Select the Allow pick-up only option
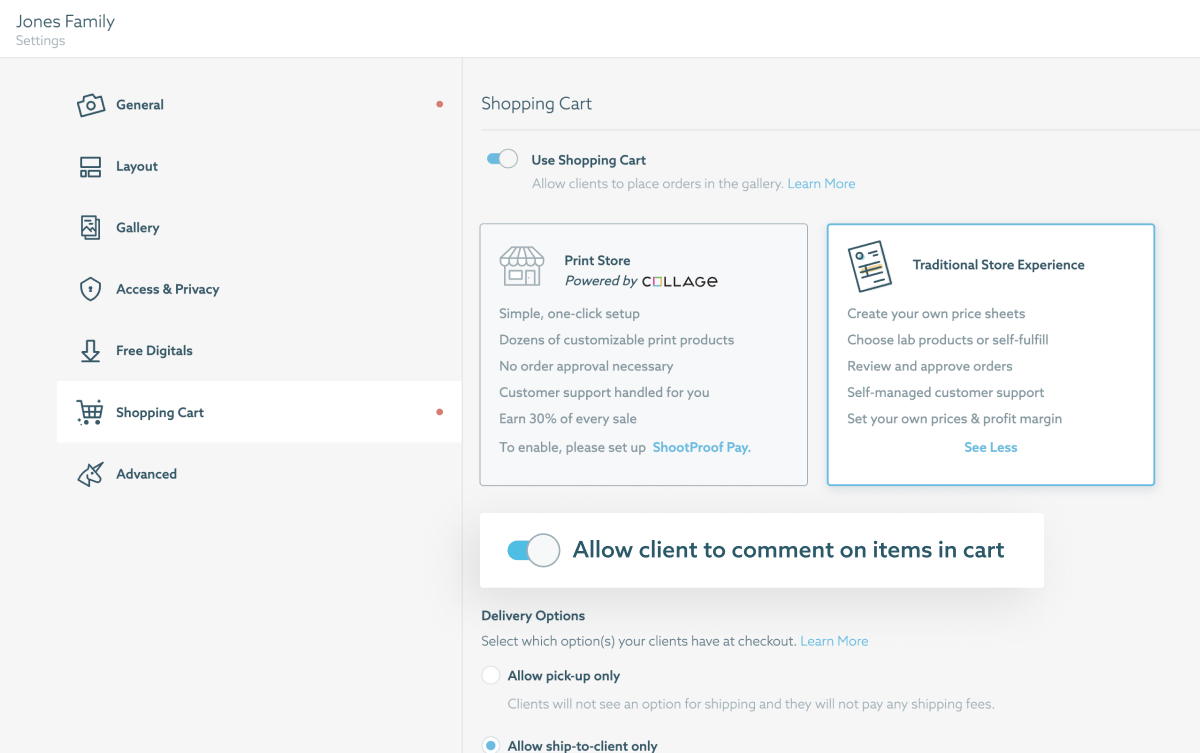 click(x=491, y=675)
